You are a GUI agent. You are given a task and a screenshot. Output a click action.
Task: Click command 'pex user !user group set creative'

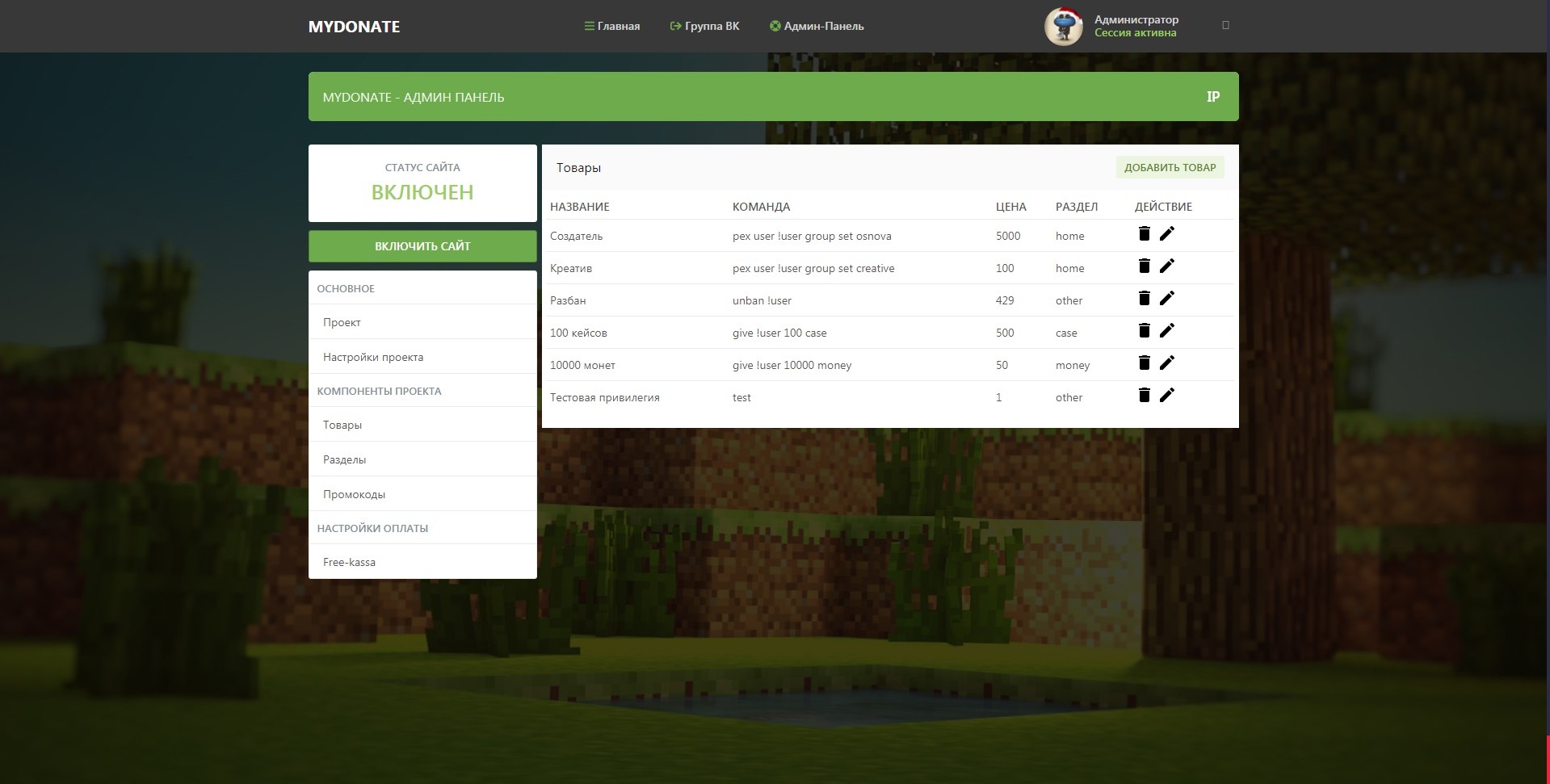(x=813, y=268)
